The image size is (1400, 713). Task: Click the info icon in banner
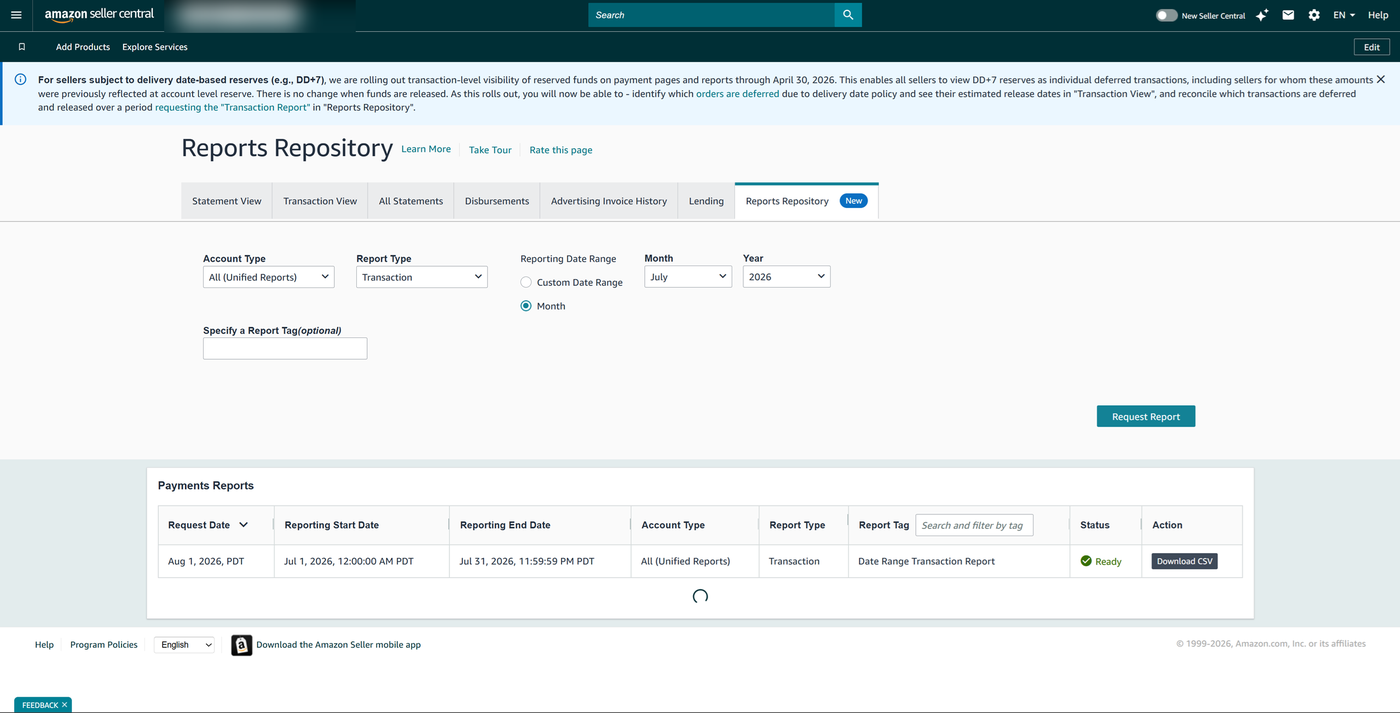[20, 79]
